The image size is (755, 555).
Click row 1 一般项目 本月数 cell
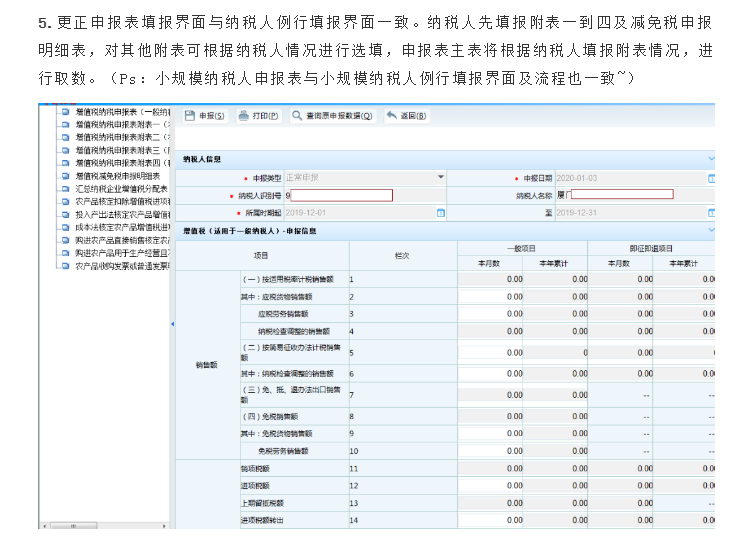pos(490,279)
